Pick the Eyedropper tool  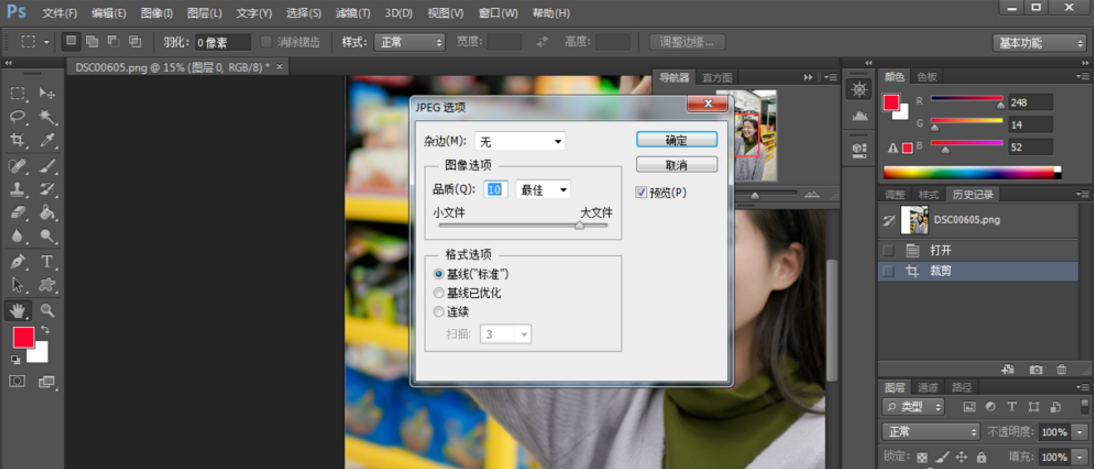47,141
